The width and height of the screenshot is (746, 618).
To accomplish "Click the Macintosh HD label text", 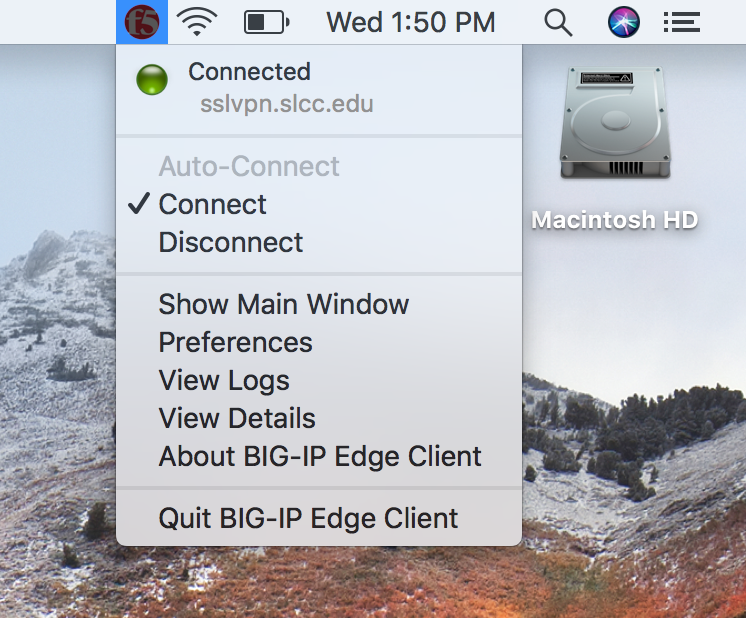I will pos(615,220).
